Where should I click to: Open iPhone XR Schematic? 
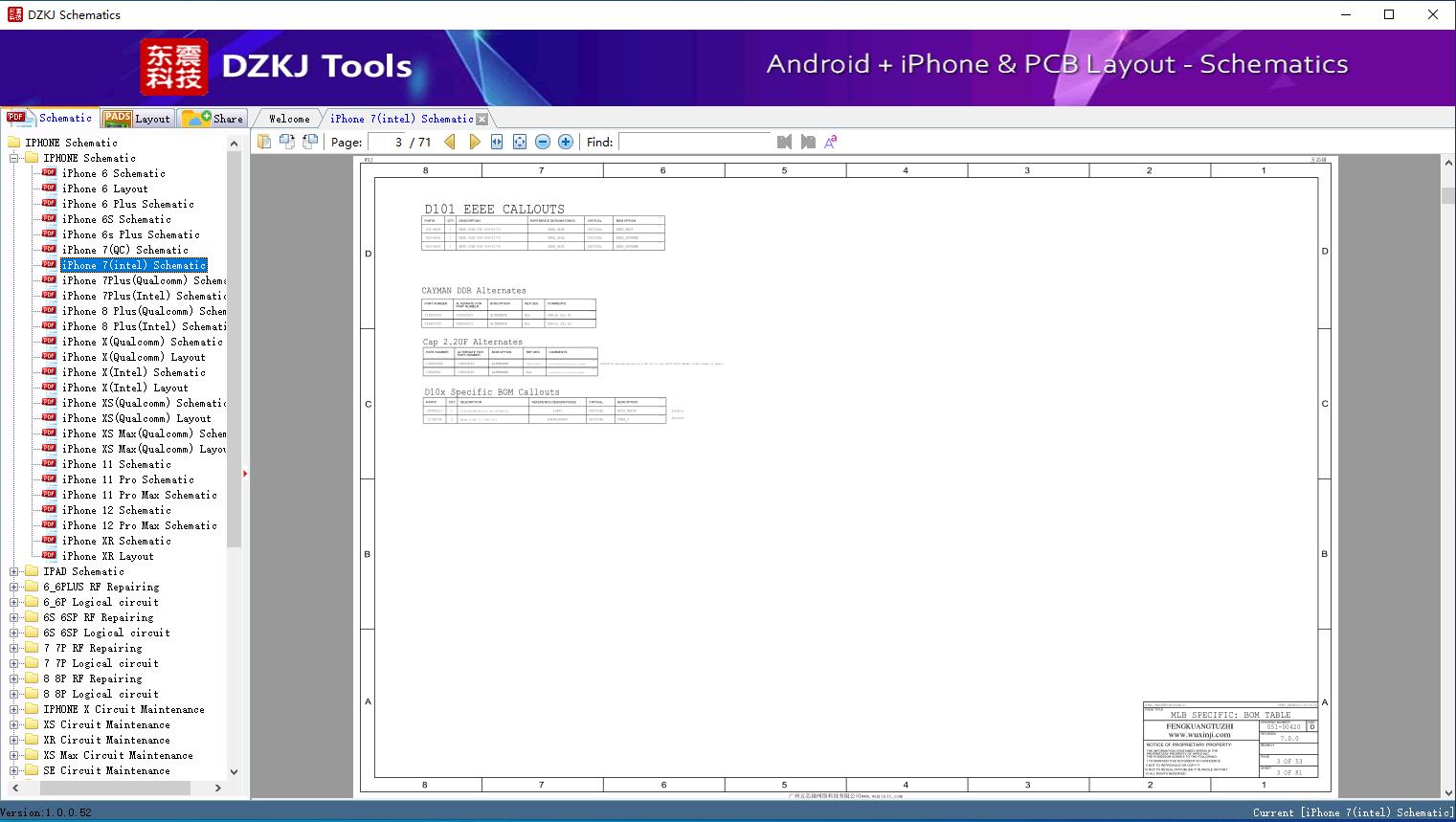(117, 541)
